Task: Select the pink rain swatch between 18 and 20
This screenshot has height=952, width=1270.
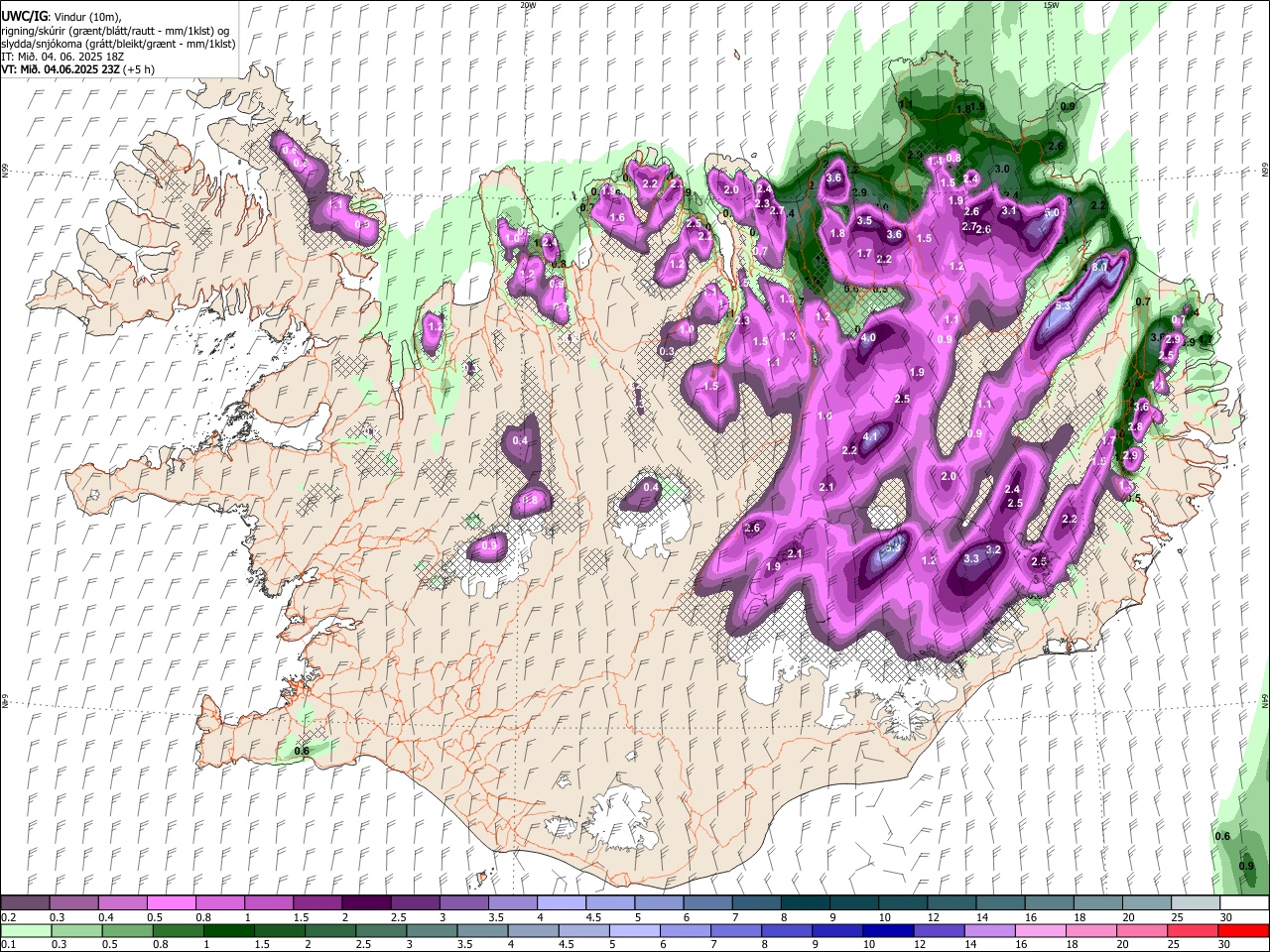Action: click(1089, 930)
